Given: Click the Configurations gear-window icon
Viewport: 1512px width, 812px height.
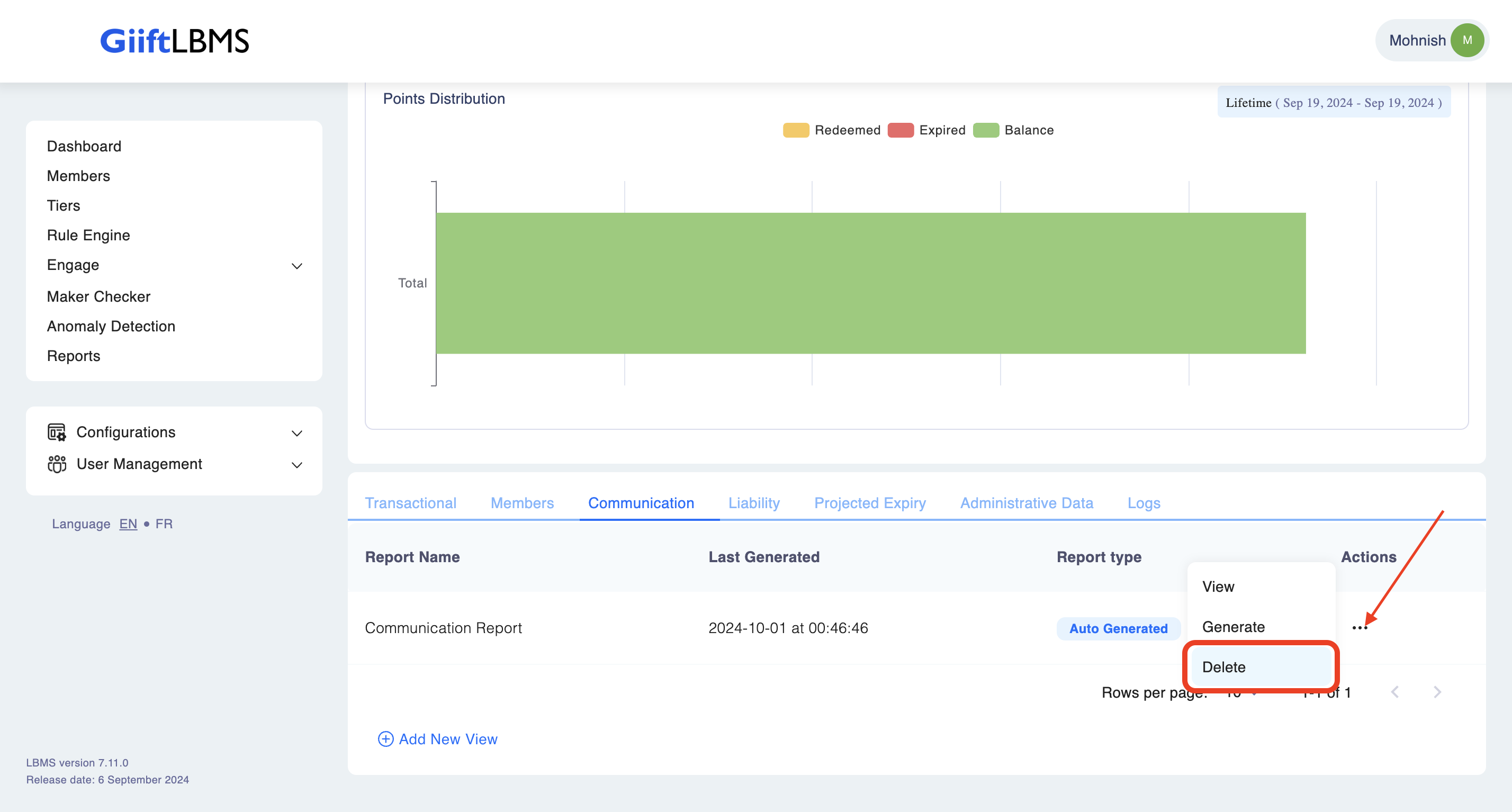Looking at the screenshot, I should (x=56, y=432).
